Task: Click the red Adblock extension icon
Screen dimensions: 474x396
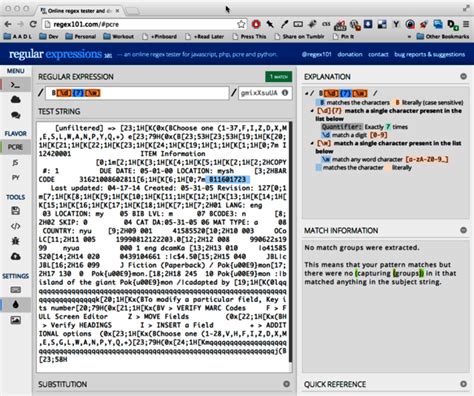Action: pos(256,24)
